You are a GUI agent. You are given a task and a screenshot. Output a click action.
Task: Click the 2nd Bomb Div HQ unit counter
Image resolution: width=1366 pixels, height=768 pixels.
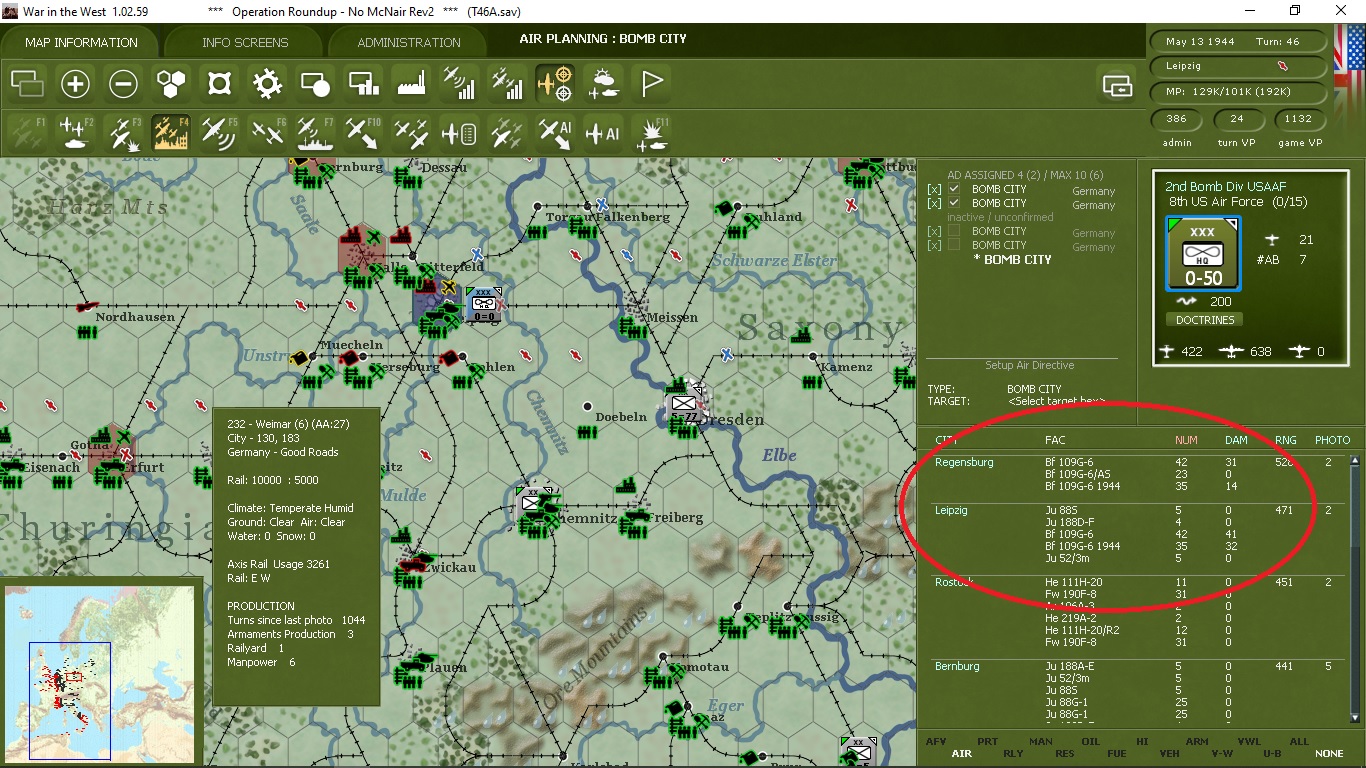pos(1203,254)
